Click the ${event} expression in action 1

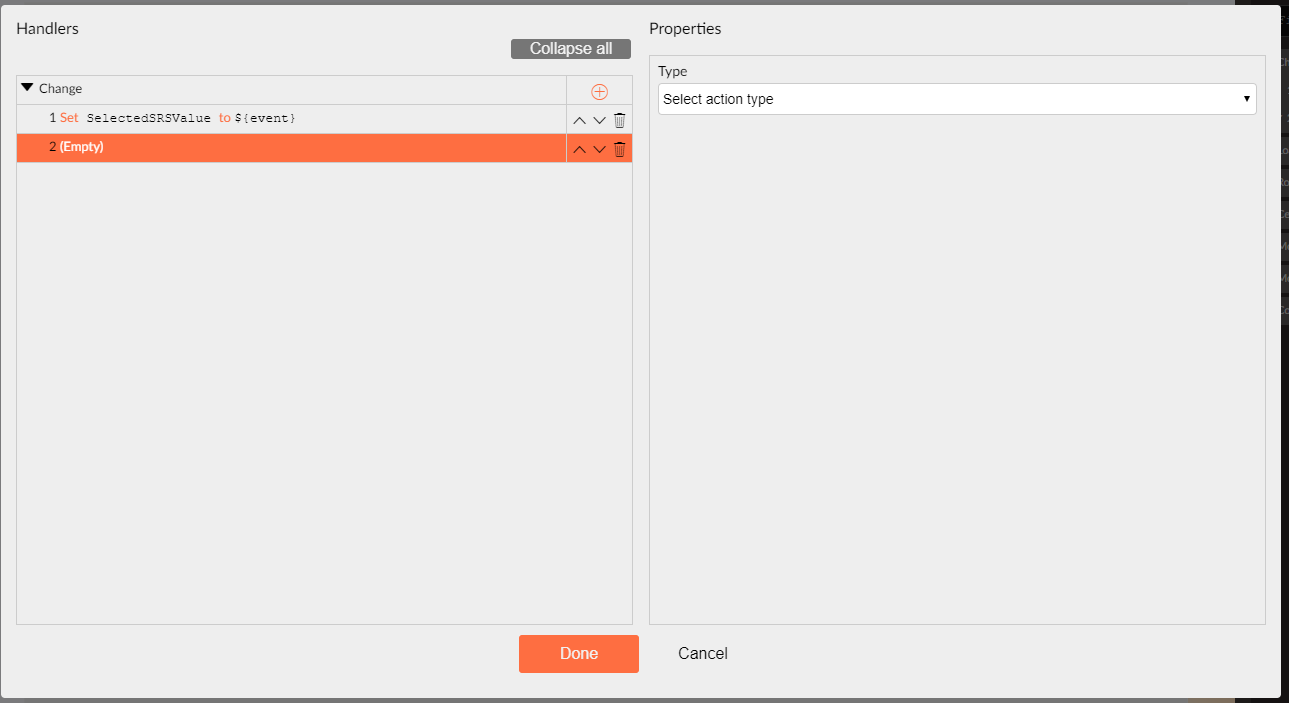pyautogui.click(x=266, y=118)
